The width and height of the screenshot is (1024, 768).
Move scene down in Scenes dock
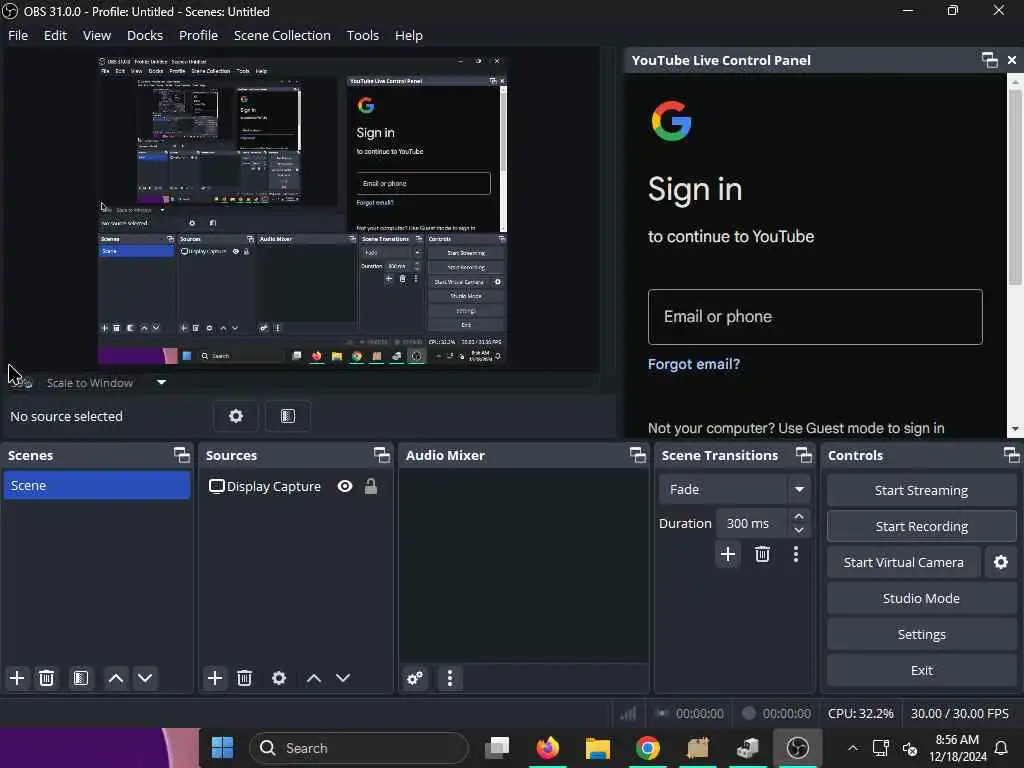(145, 678)
